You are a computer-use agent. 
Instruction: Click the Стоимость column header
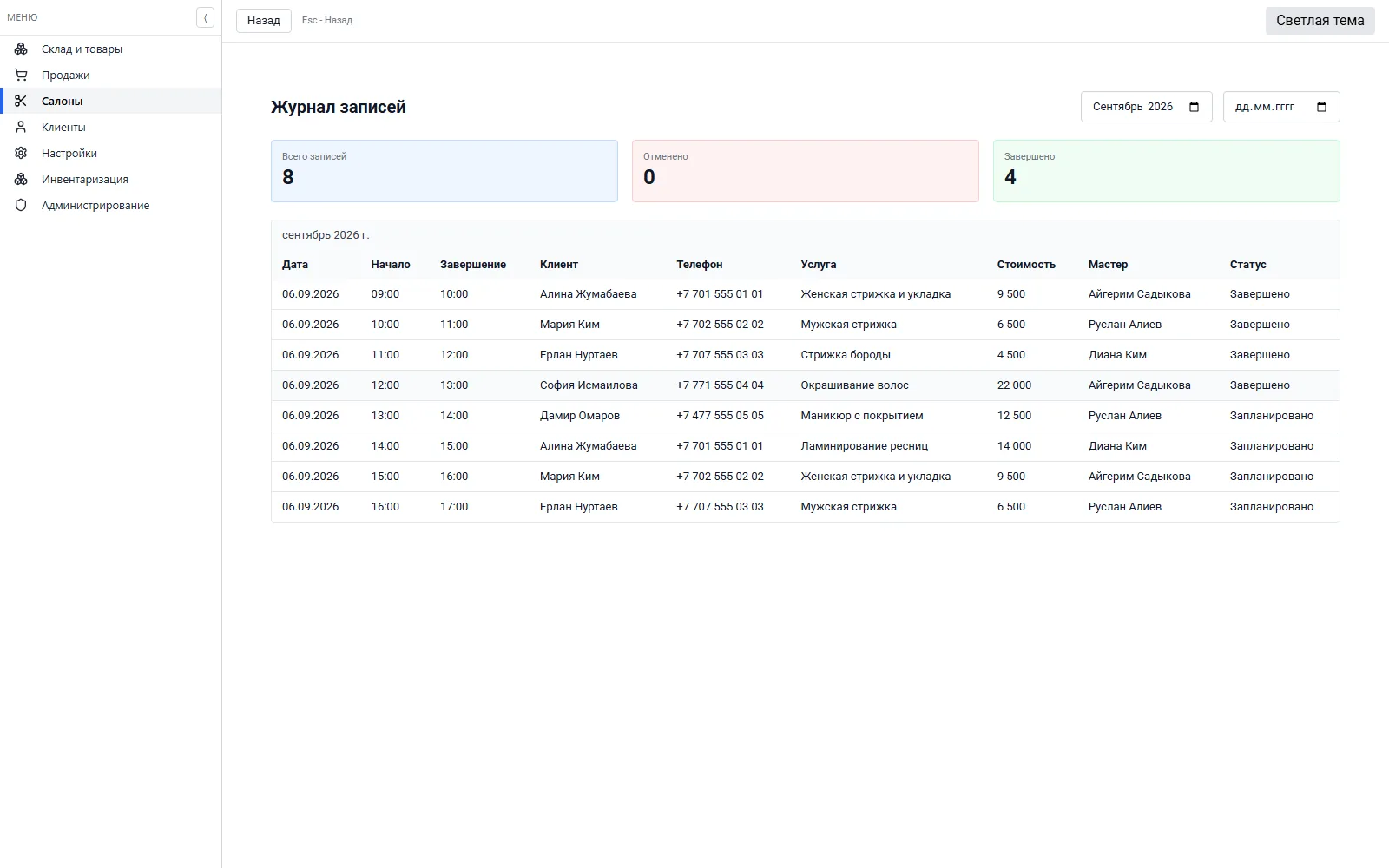1026,265
